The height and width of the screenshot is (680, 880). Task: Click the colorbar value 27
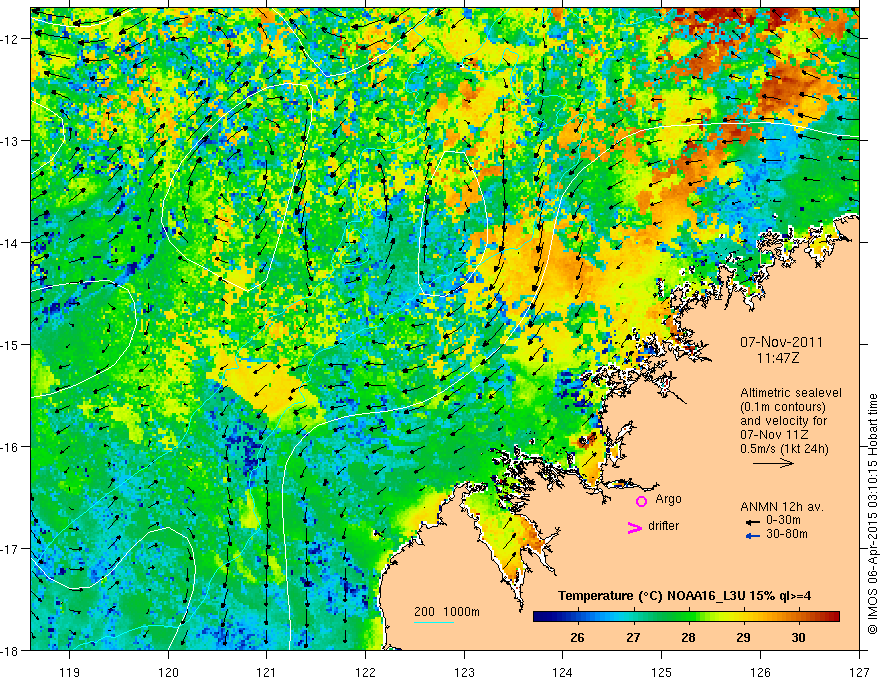coord(633,637)
